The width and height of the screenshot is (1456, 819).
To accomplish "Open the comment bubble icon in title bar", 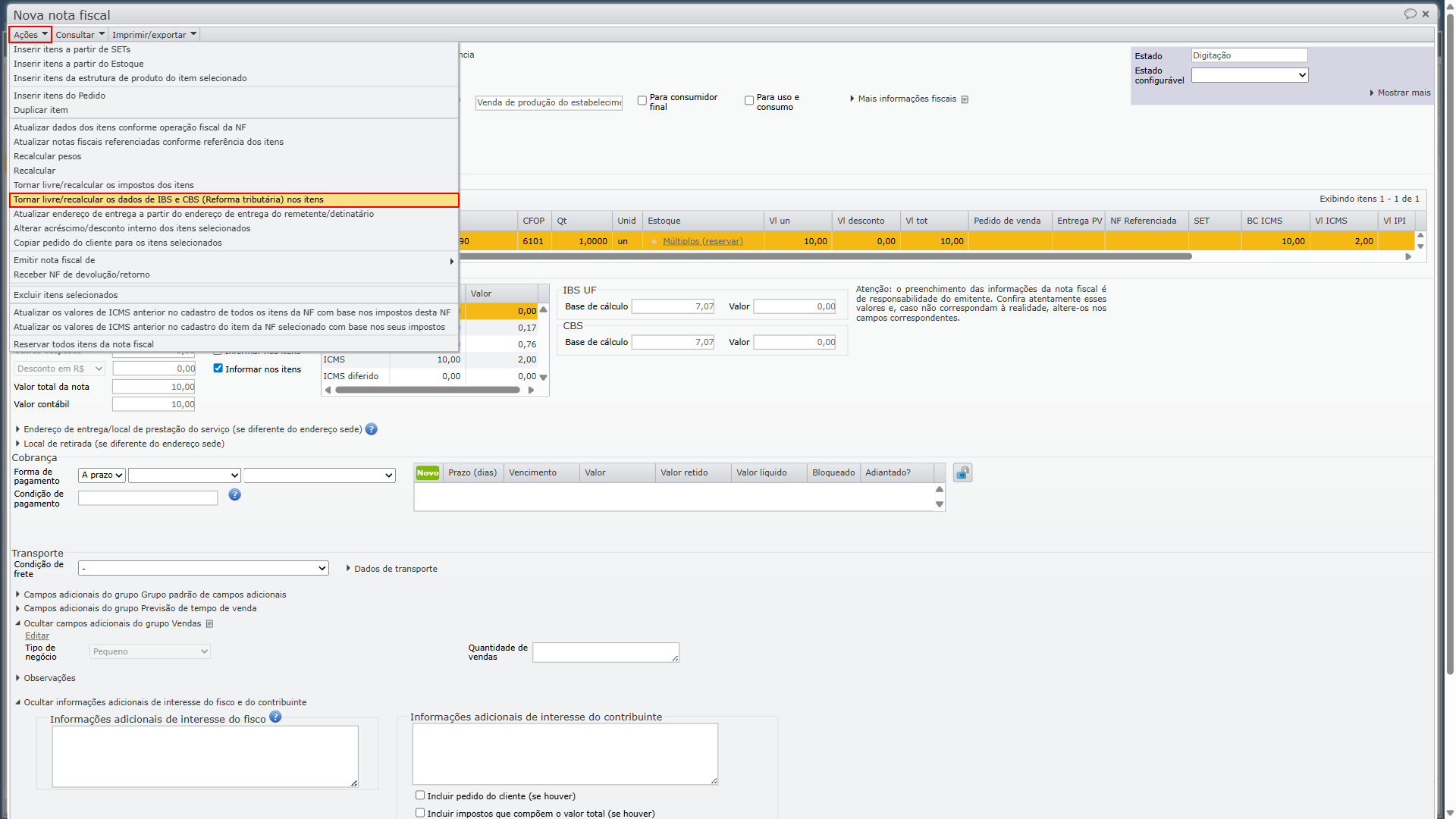I will tap(1410, 14).
